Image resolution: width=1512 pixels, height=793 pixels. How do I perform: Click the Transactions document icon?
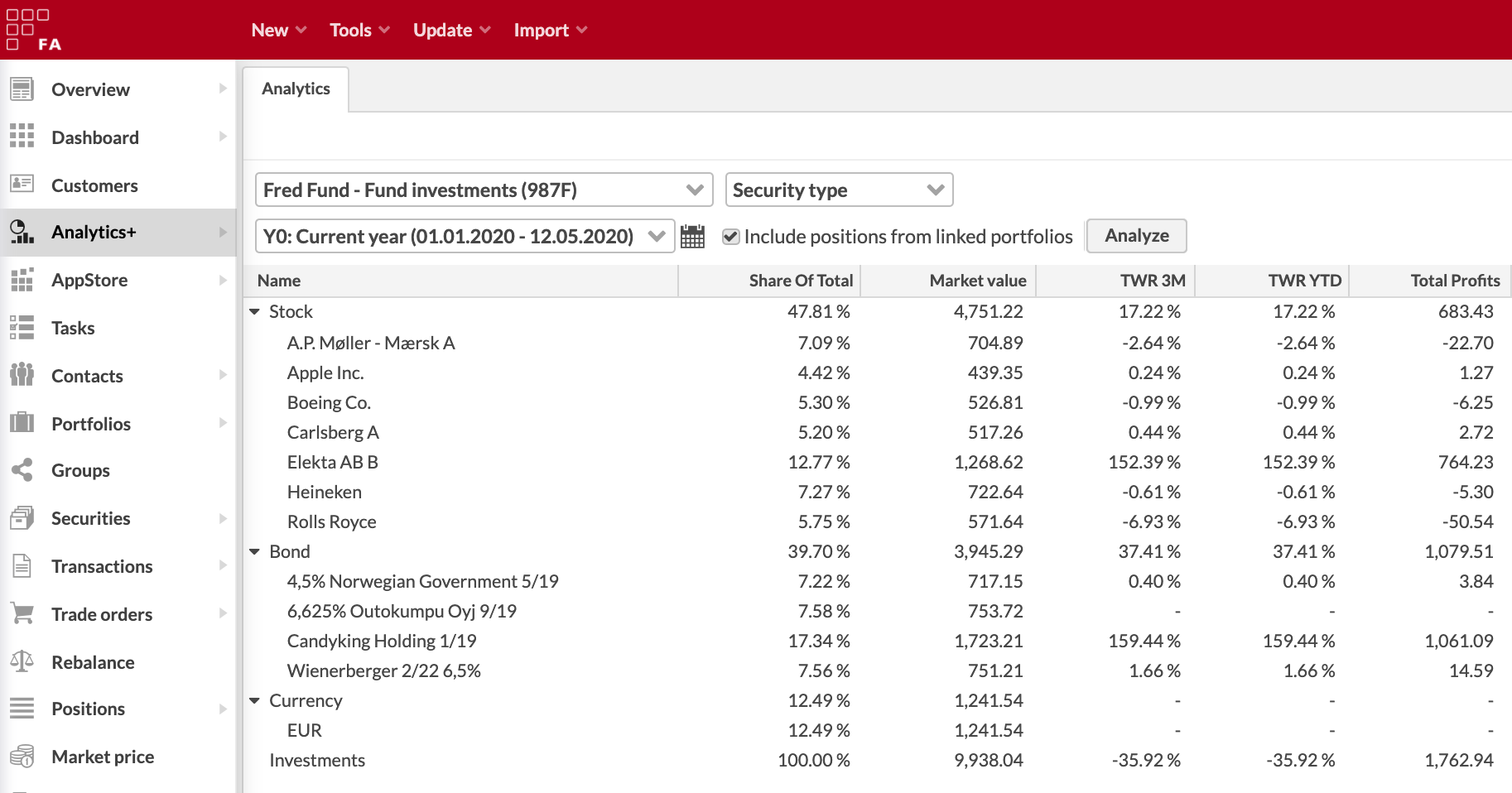(22, 566)
